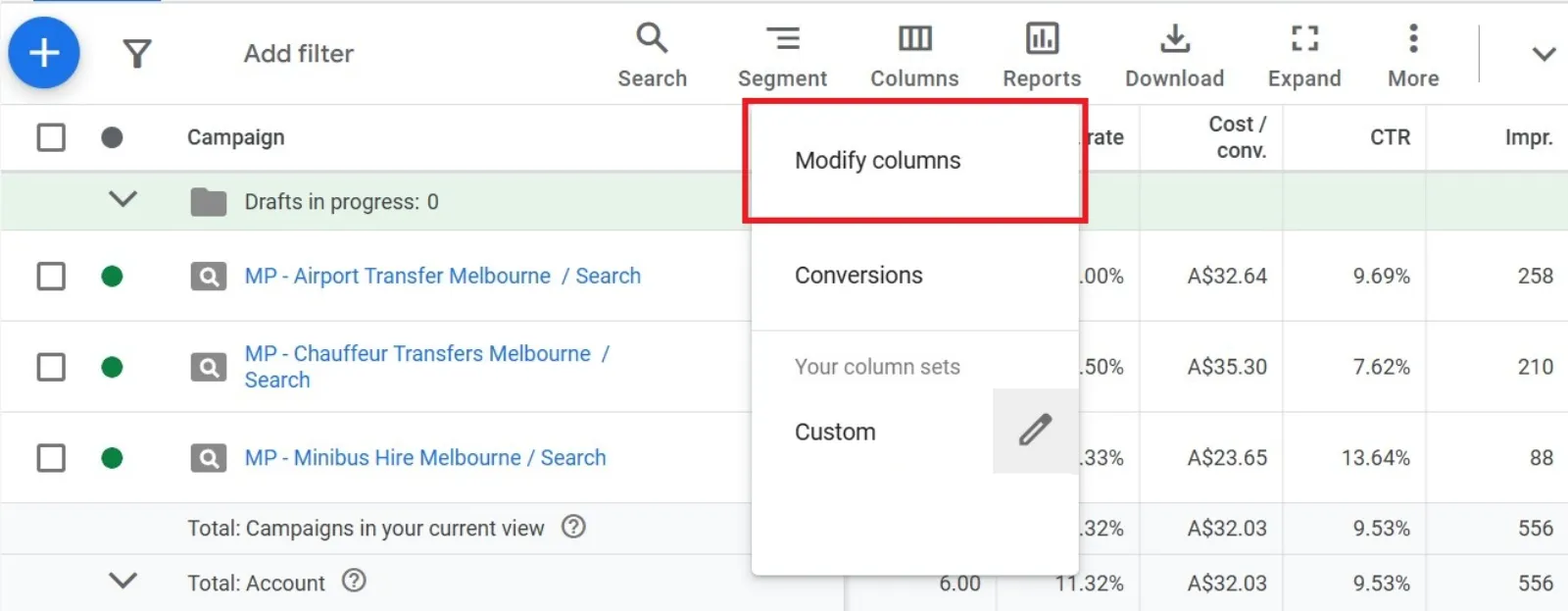The height and width of the screenshot is (611, 1568).
Task: Toggle status of Chauffeur Transfers Melbourne campaign
Action: point(112,367)
